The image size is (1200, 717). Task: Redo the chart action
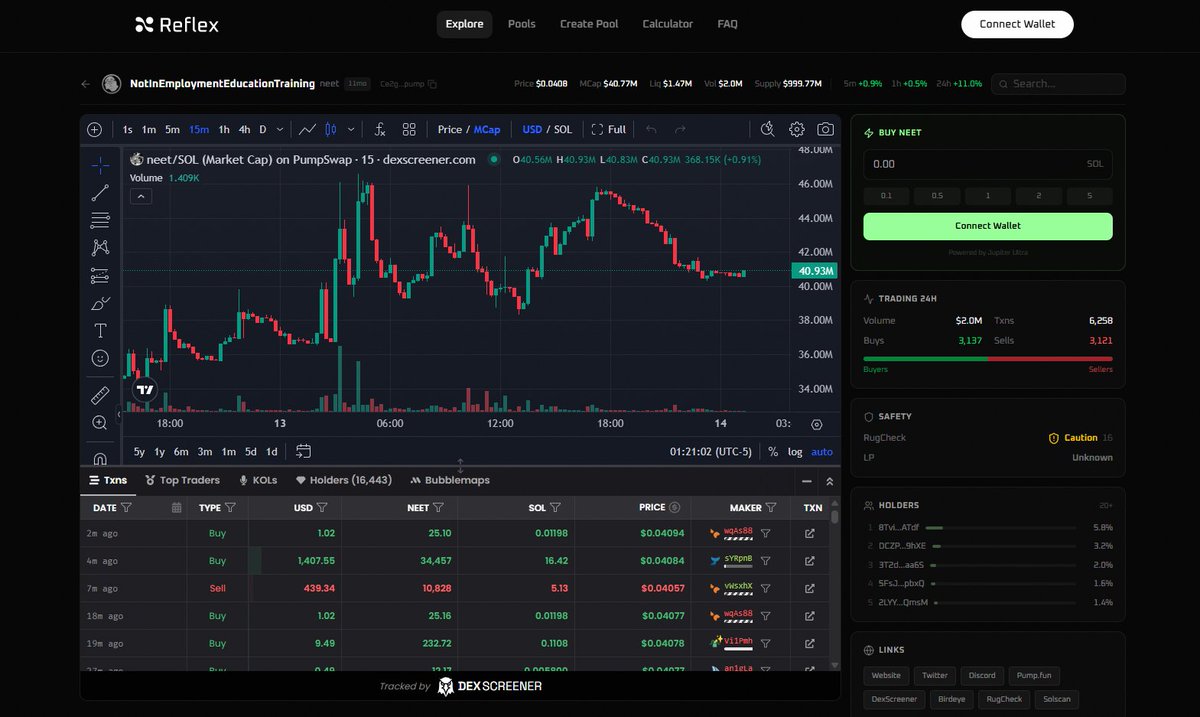[680, 129]
